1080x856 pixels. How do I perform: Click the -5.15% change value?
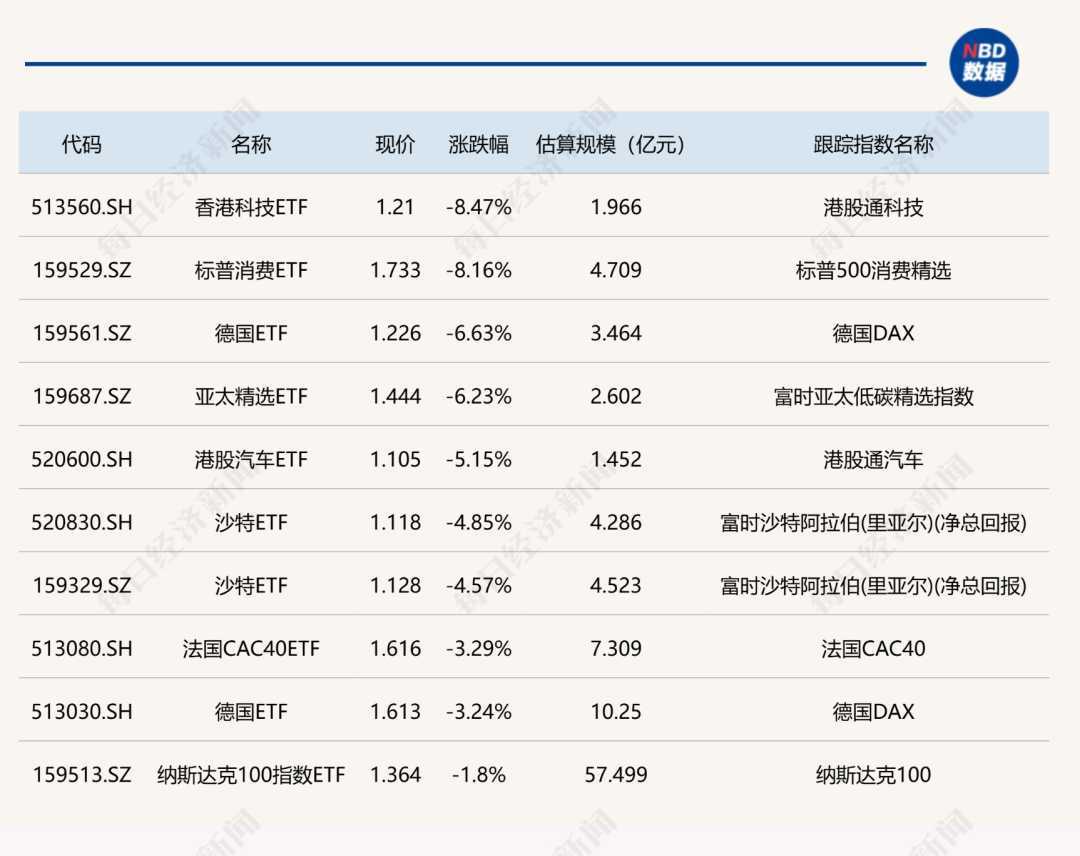point(478,459)
